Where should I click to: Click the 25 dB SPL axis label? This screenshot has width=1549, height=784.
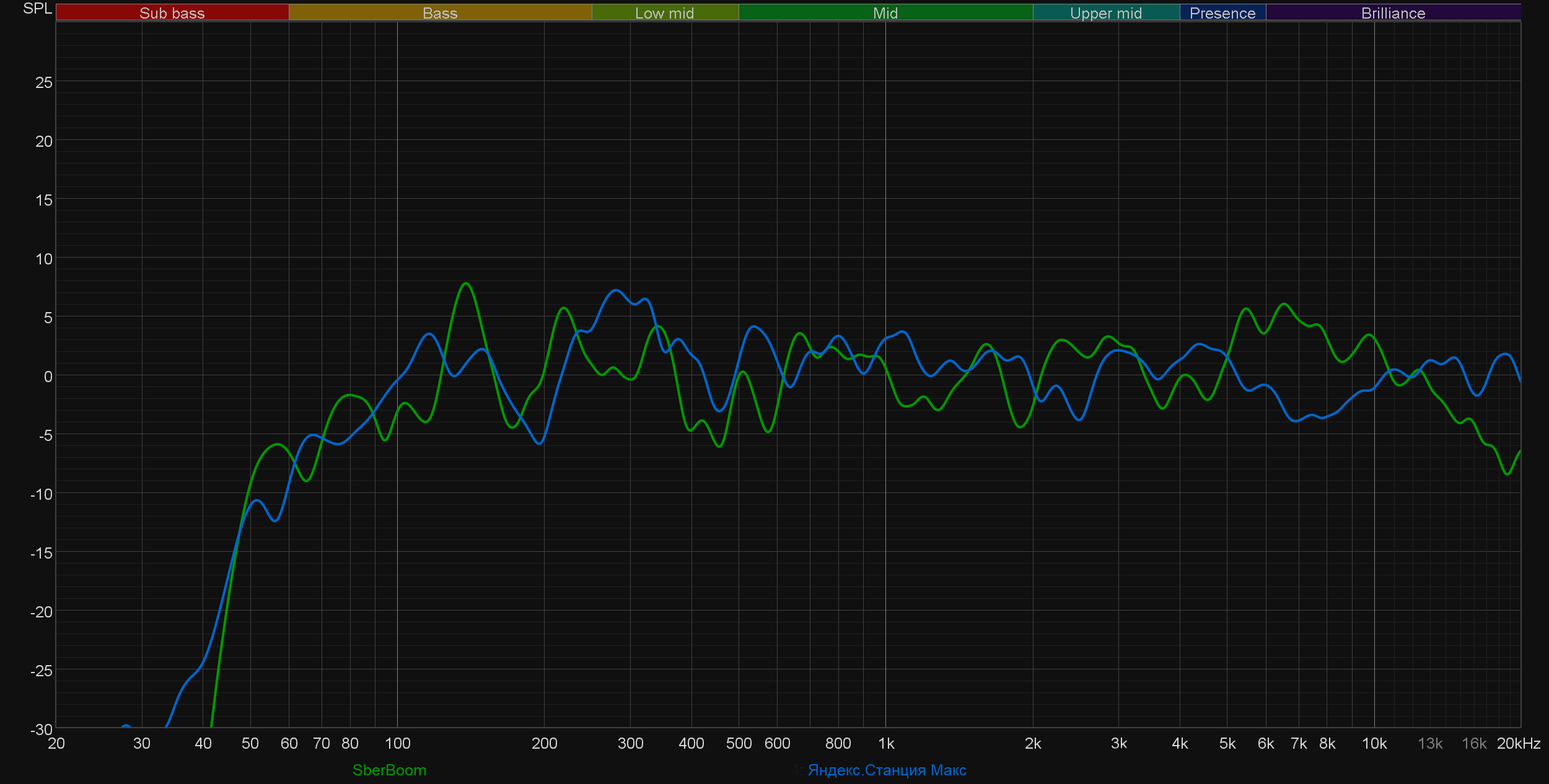point(43,82)
